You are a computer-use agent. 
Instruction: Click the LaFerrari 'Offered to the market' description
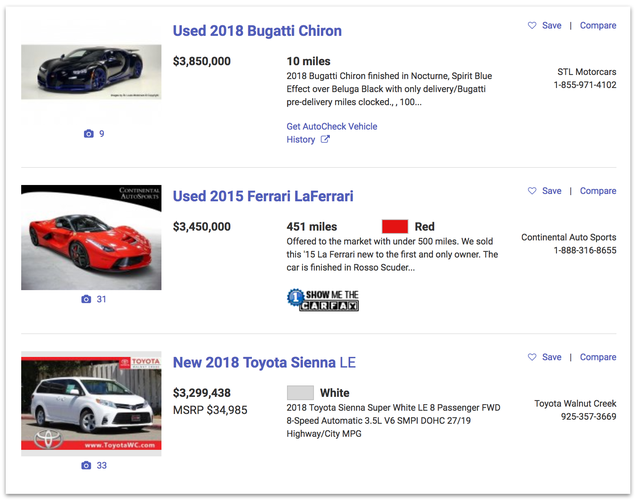tap(392, 255)
